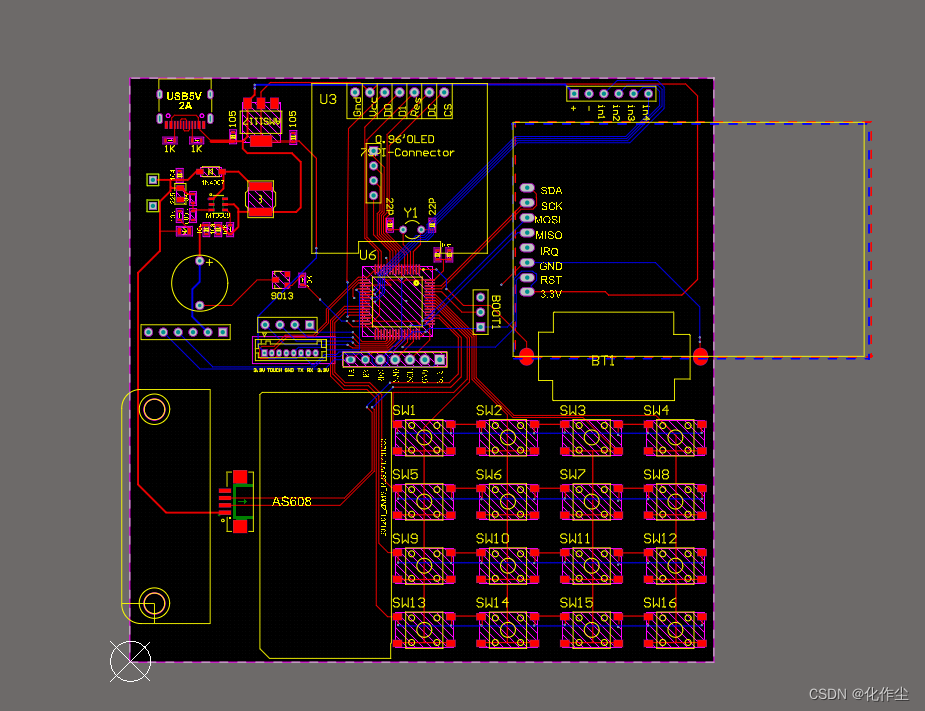Select the SW13 push-button footprint
Viewport: 925px width, 711px height.
point(424,630)
